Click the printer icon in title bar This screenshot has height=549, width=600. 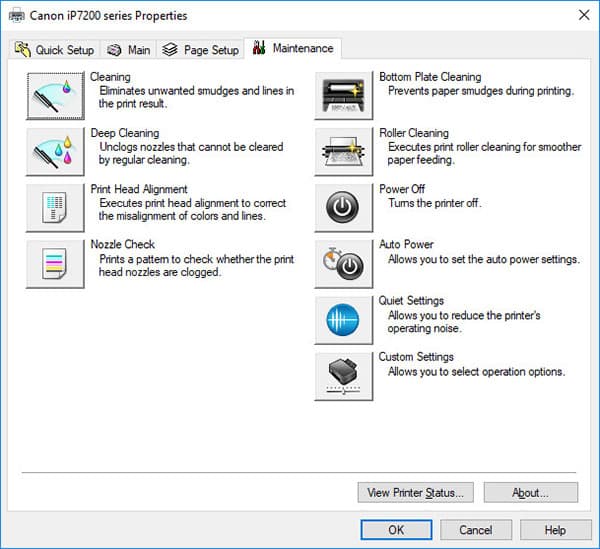(16, 16)
